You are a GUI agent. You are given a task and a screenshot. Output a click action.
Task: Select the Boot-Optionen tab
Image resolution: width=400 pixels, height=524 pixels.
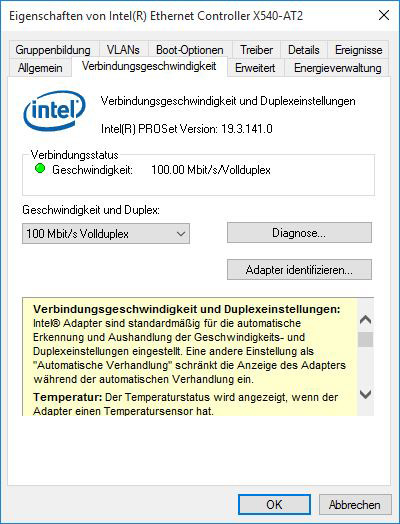[x=189, y=50]
